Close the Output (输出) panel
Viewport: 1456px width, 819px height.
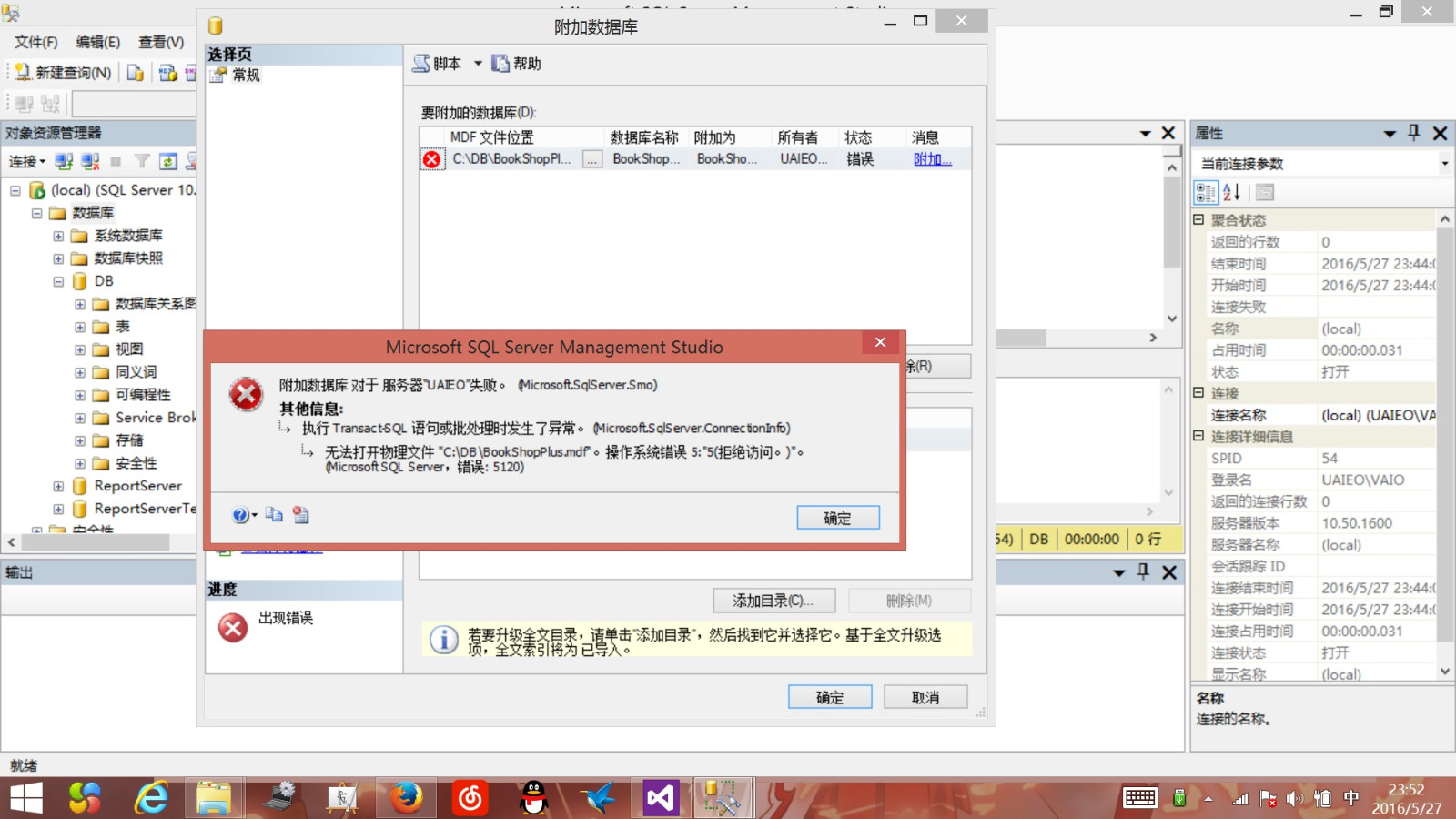(1169, 572)
